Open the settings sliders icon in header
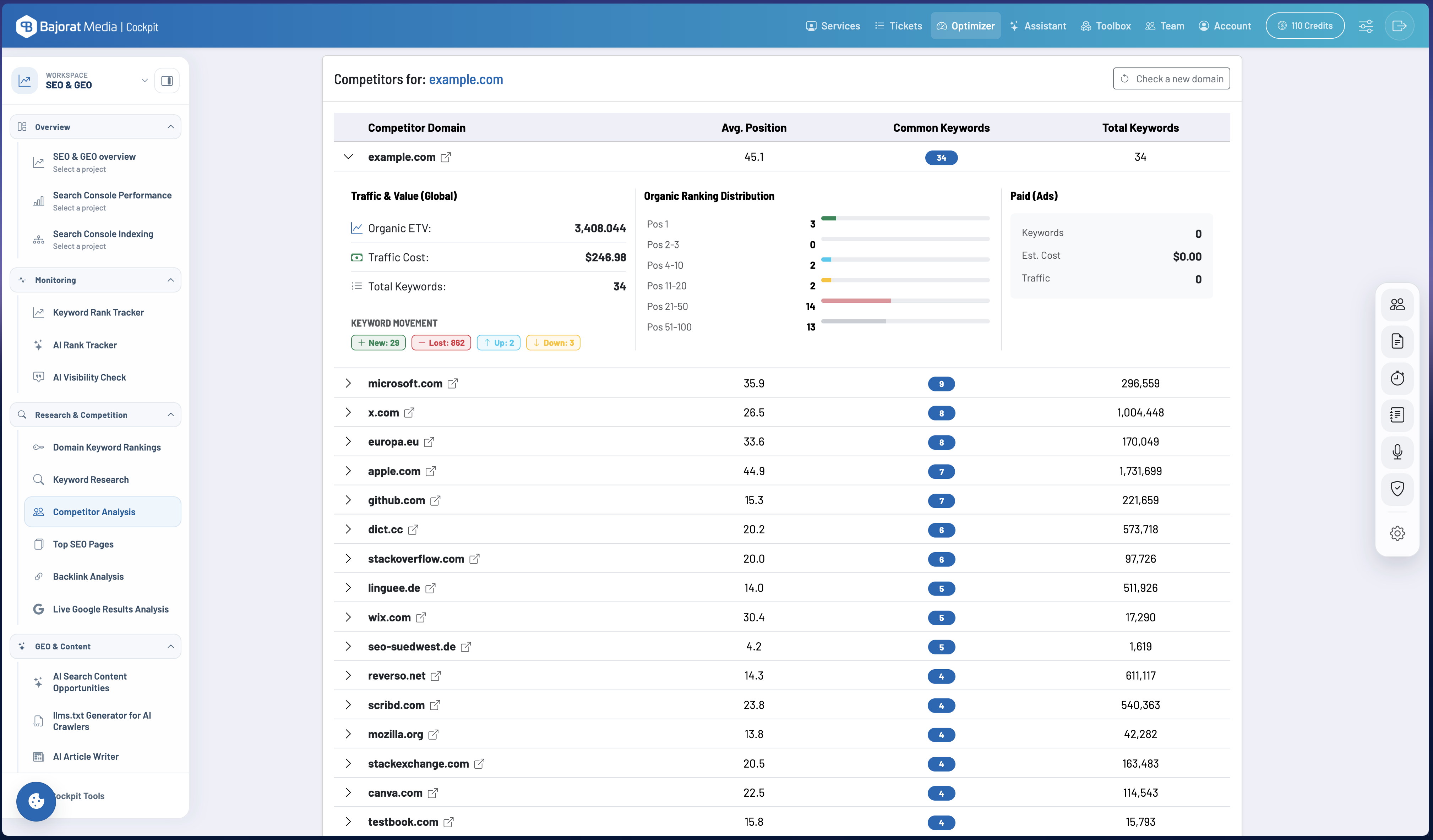 point(1366,26)
